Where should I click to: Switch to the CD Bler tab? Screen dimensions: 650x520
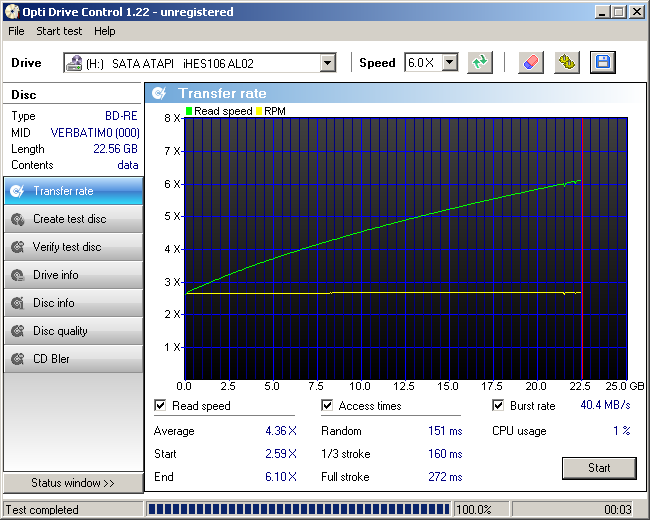[73, 359]
